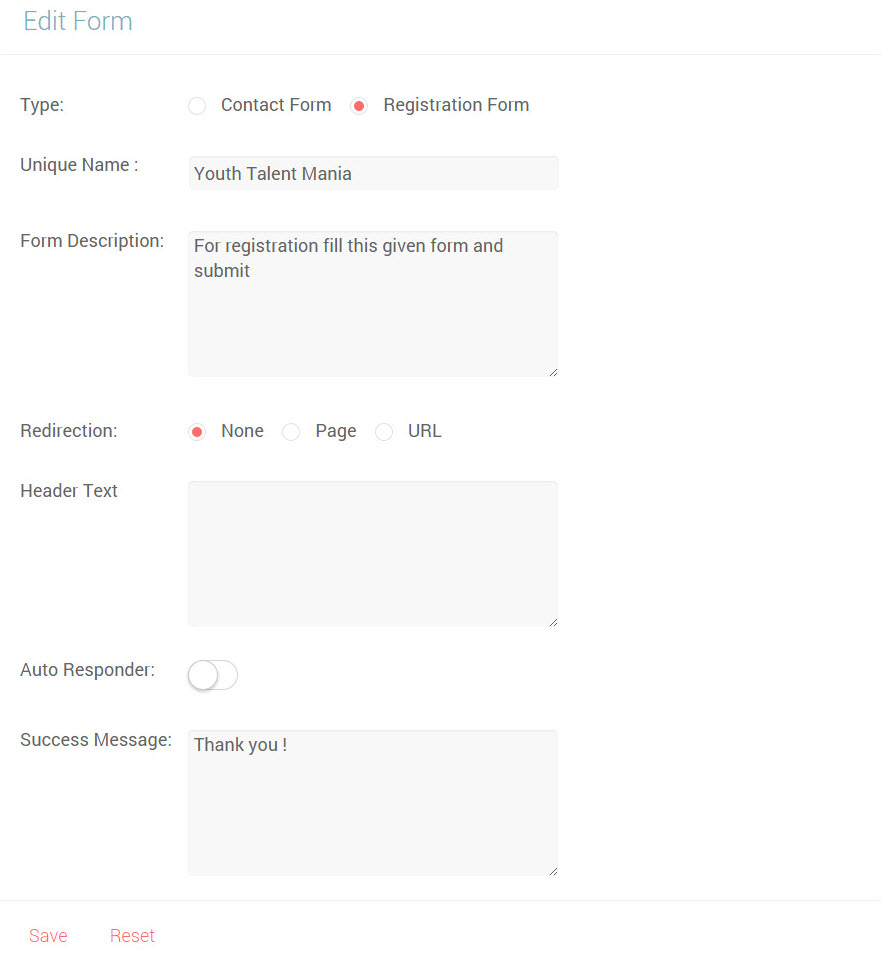Grab the Form Description resize handle
The image size is (881, 972).
[553, 372]
